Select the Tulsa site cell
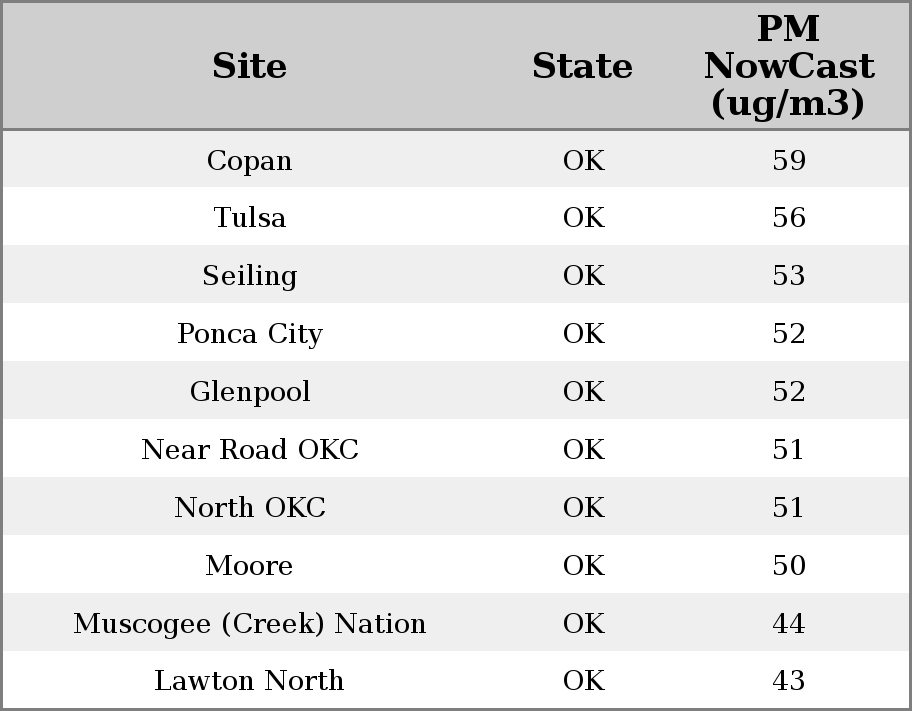This screenshot has height=711, width=912. click(249, 218)
